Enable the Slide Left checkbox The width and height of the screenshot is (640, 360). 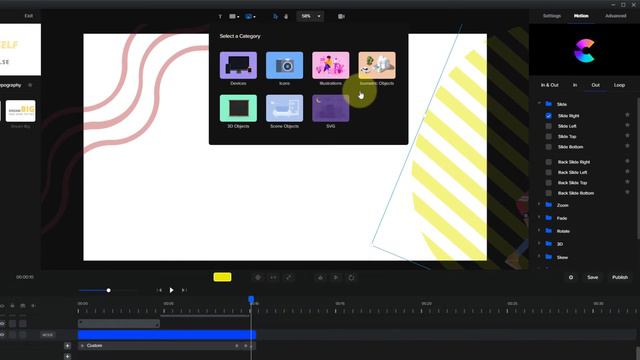549,126
